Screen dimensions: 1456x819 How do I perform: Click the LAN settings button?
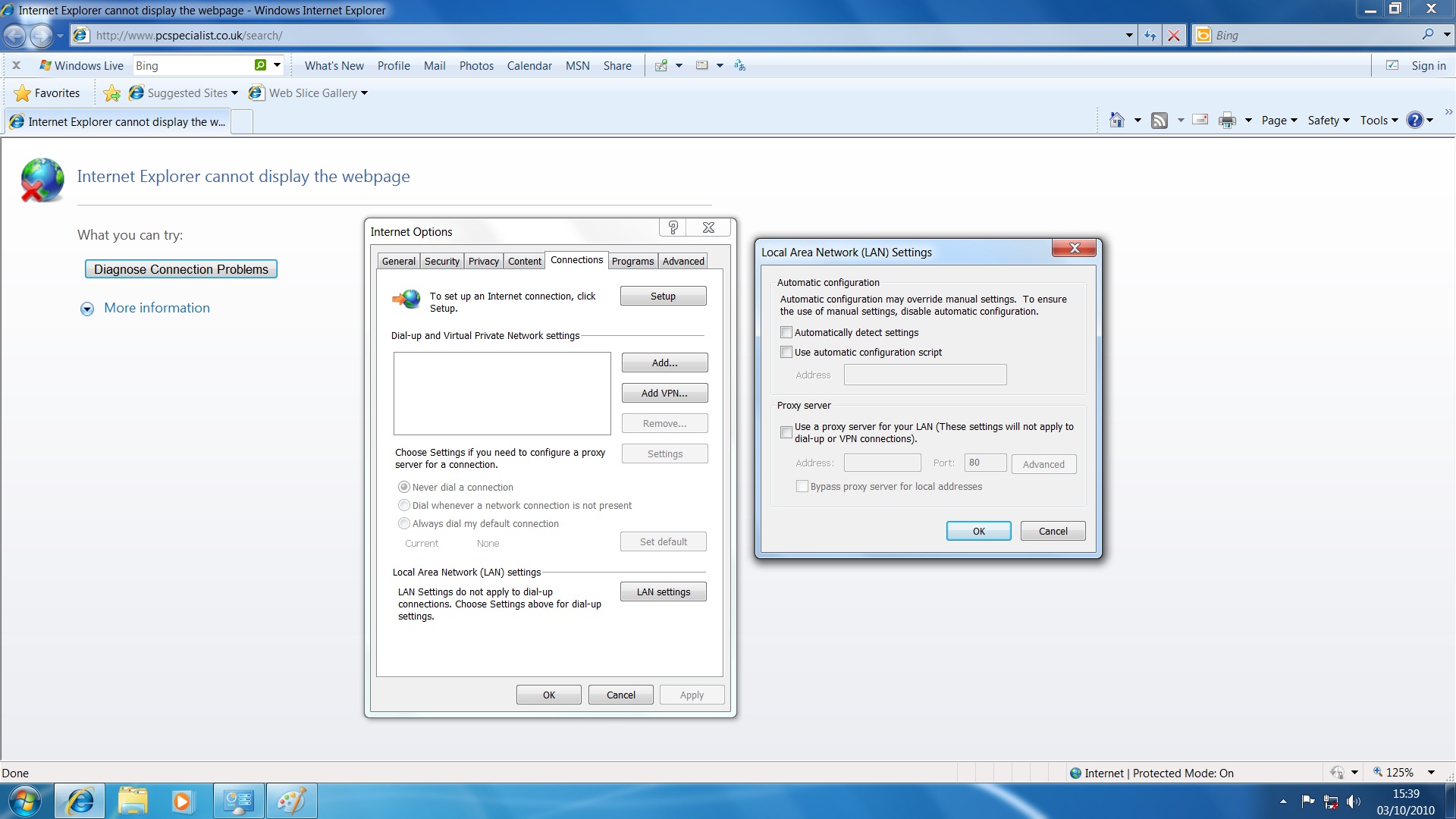point(663,591)
